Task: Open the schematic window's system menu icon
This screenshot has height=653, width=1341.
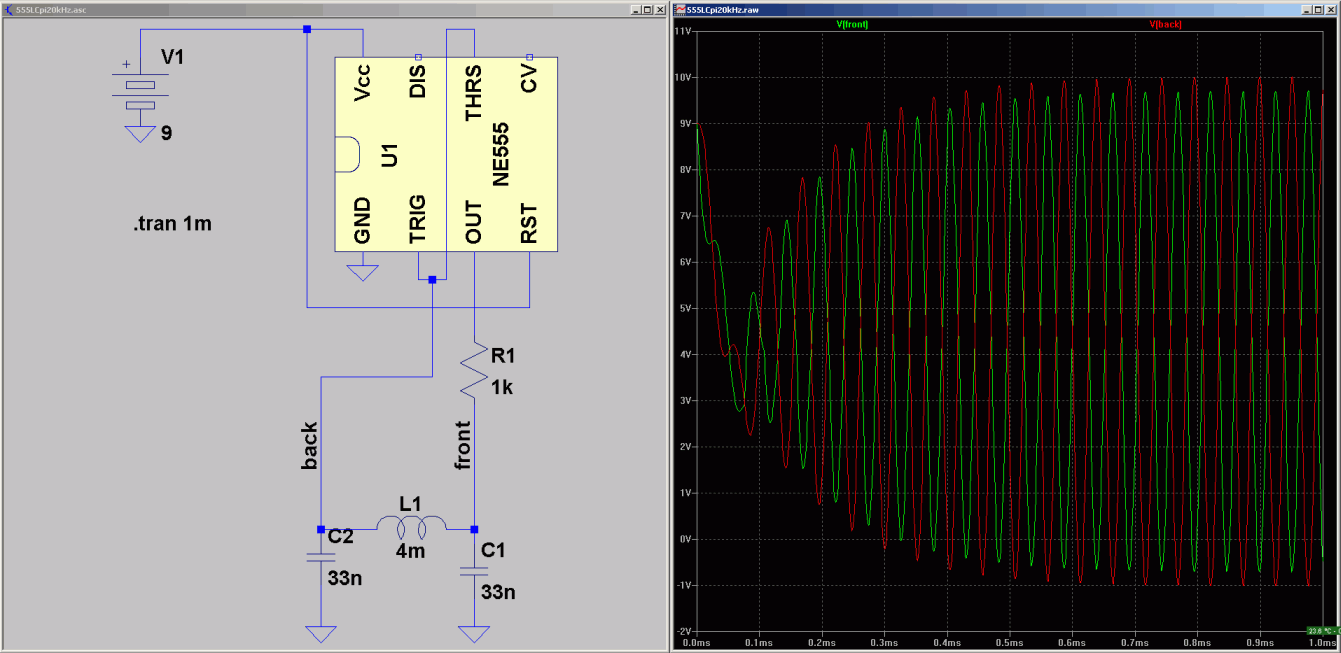Action: 8,9
